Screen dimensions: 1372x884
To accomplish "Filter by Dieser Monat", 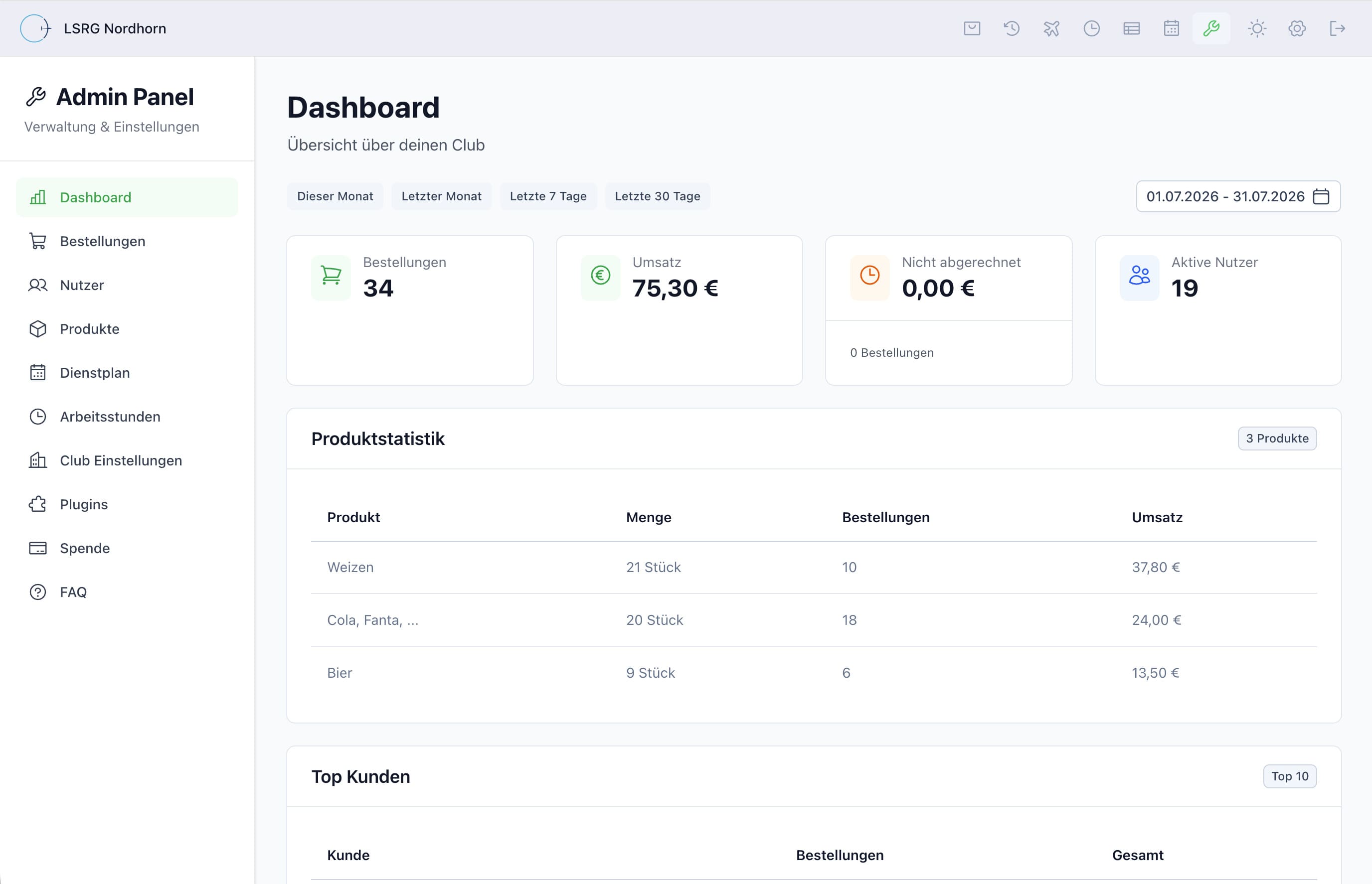I will pyautogui.click(x=335, y=196).
